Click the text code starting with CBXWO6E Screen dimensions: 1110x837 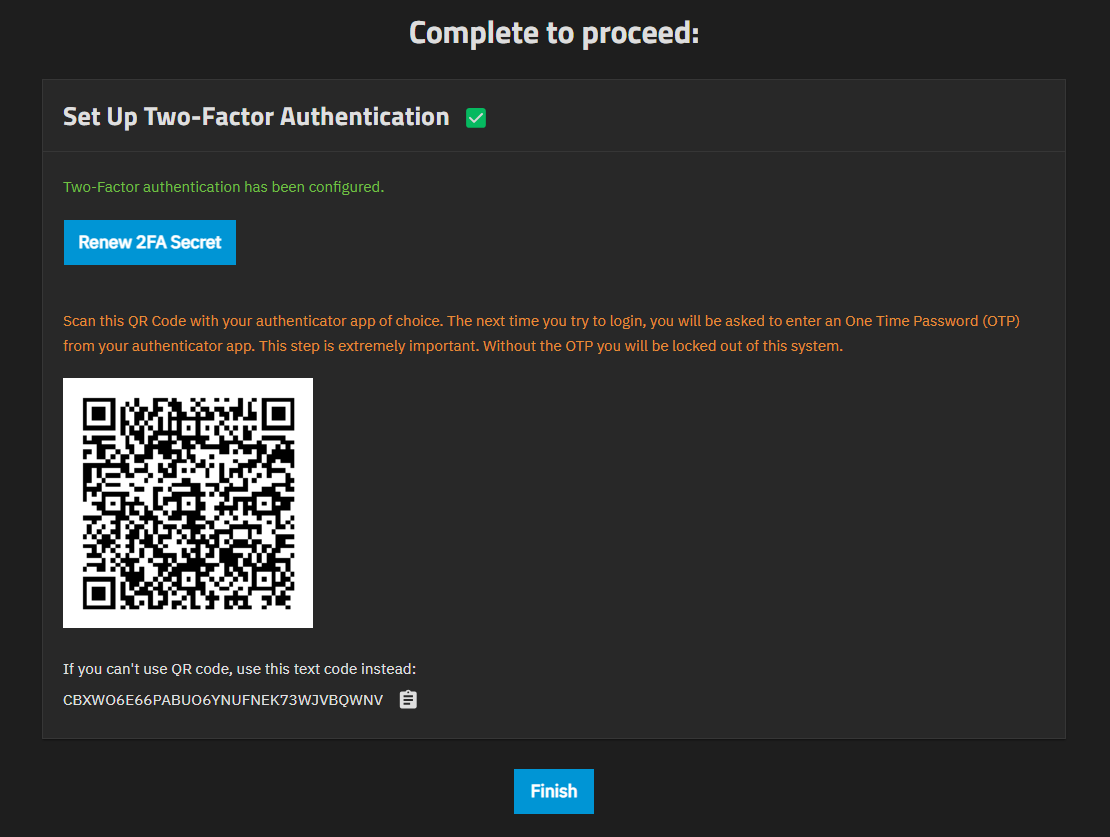click(x=223, y=700)
